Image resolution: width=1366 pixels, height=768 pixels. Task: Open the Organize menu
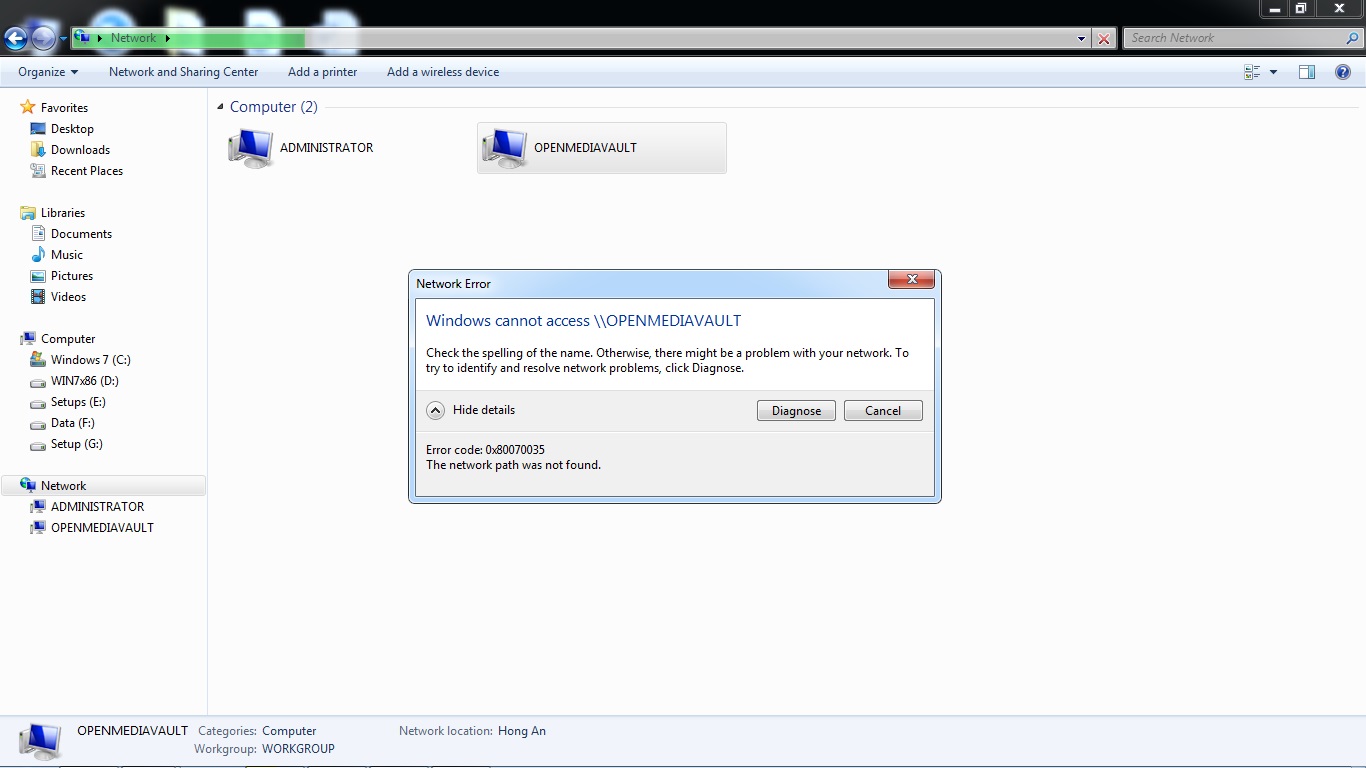48,72
